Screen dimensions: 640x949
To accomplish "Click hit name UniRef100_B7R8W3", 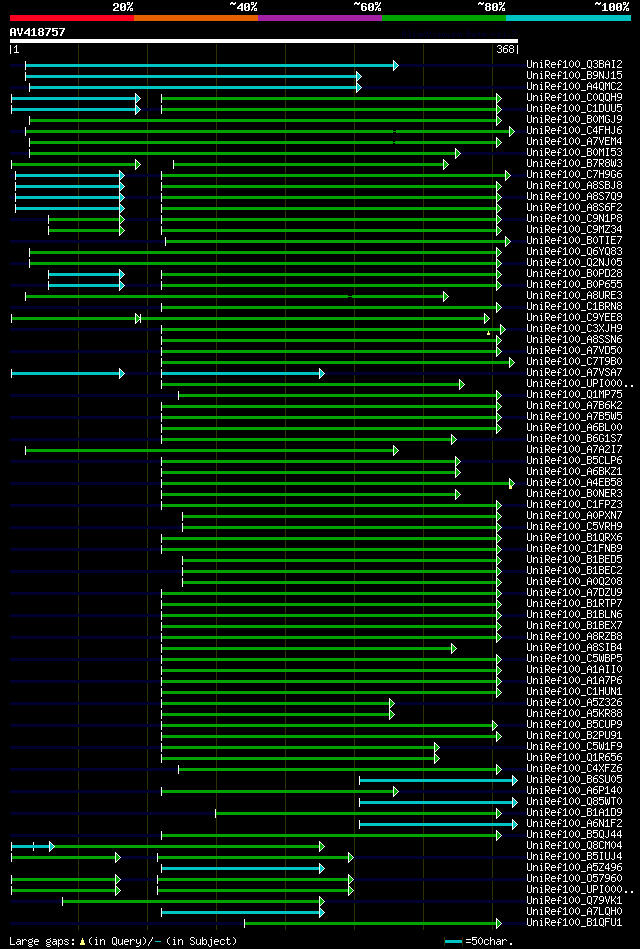I will tap(575, 163).
